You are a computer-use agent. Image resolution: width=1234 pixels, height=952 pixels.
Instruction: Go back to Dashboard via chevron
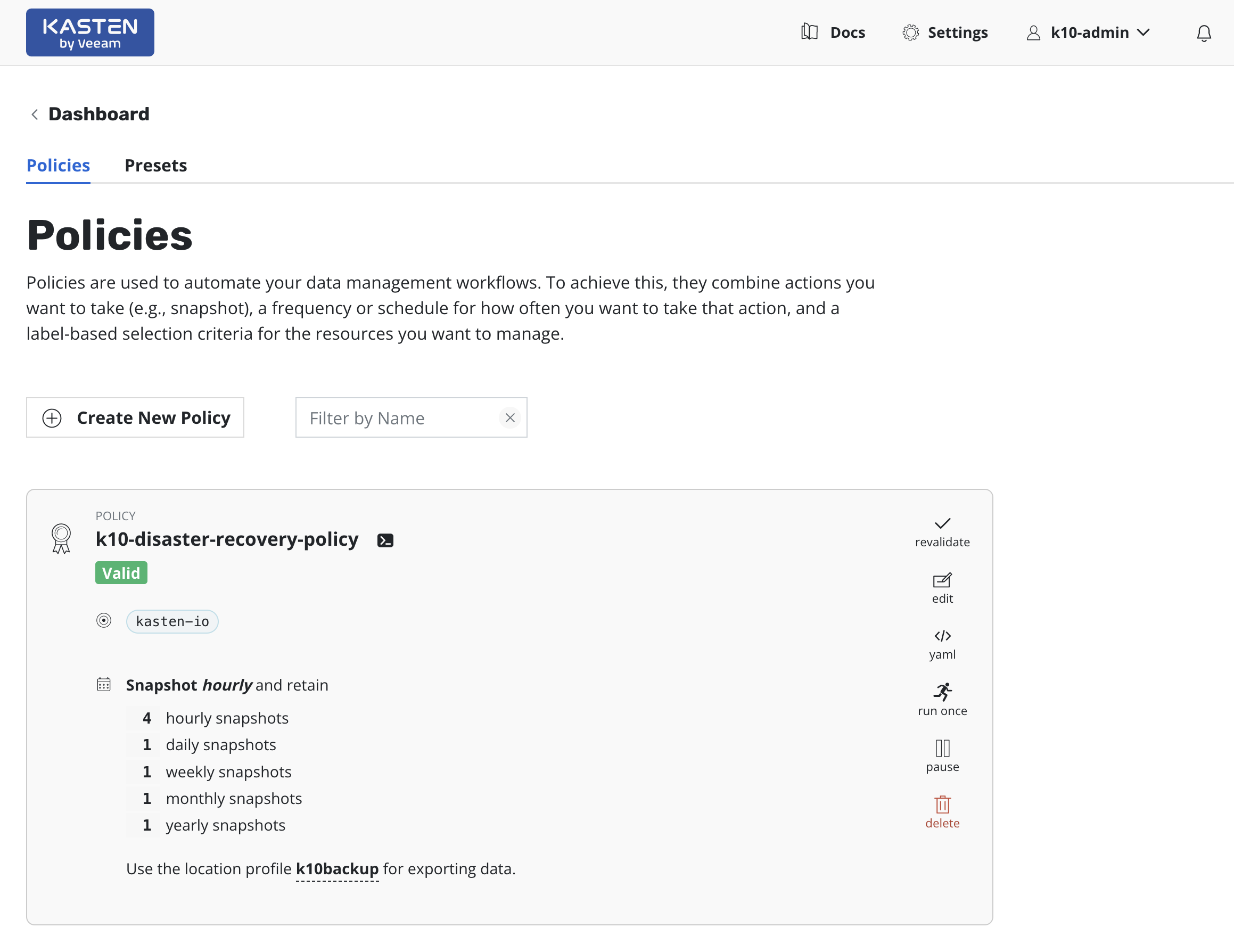pos(35,114)
